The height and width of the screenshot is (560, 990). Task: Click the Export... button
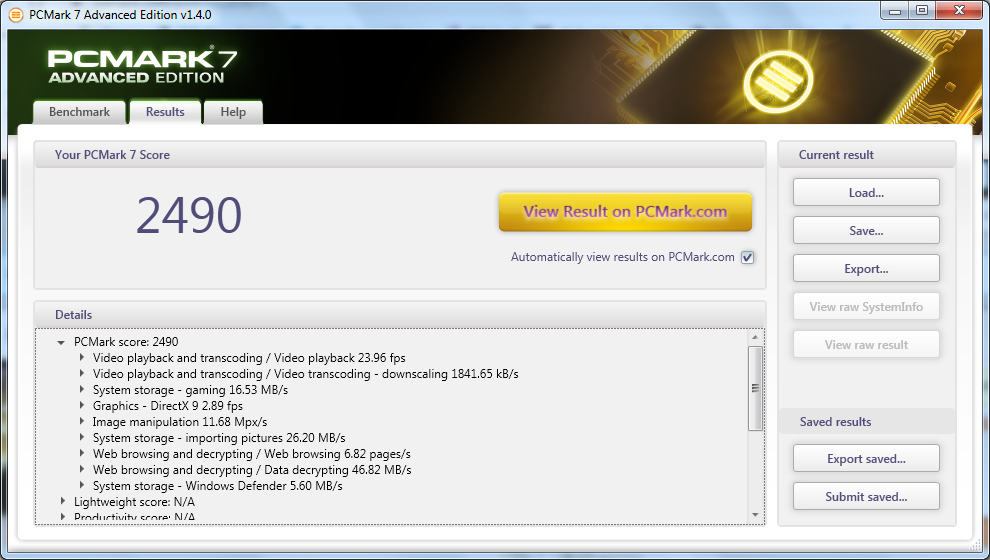[x=866, y=268]
